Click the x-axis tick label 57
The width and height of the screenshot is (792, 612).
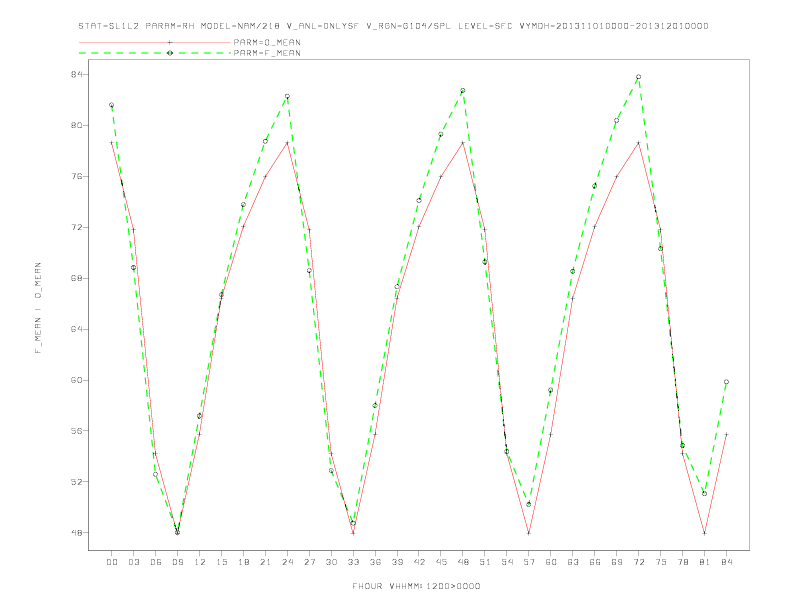[x=529, y=562]
